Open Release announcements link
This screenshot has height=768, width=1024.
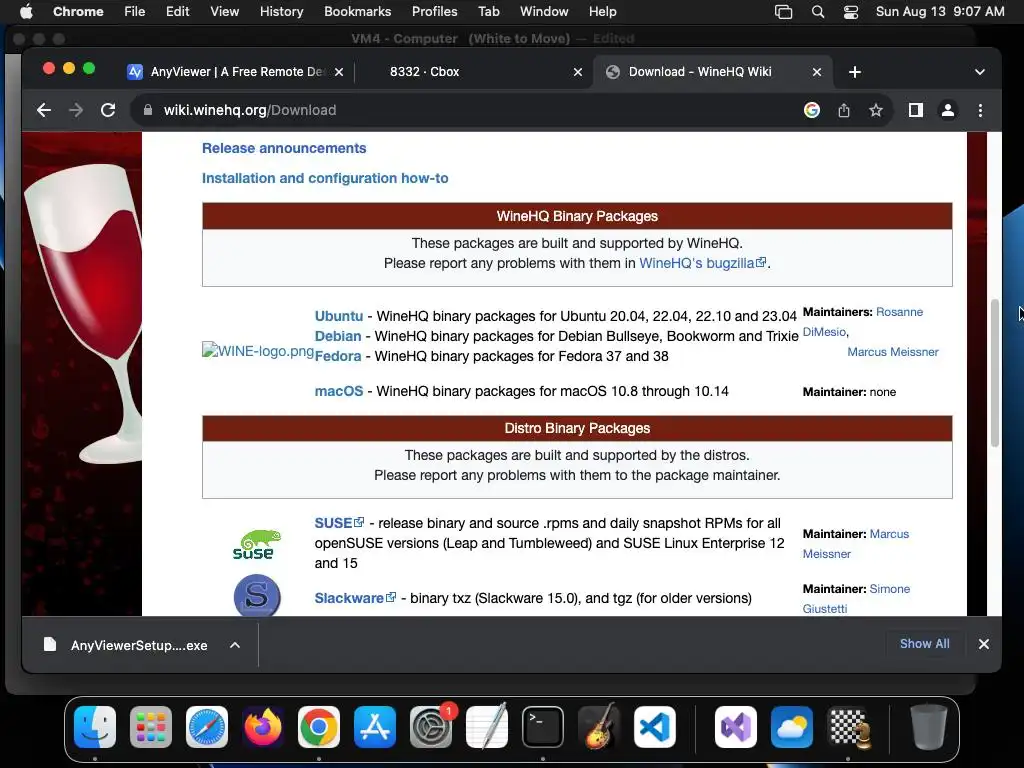pyautogui.click(x=284, y=148)
